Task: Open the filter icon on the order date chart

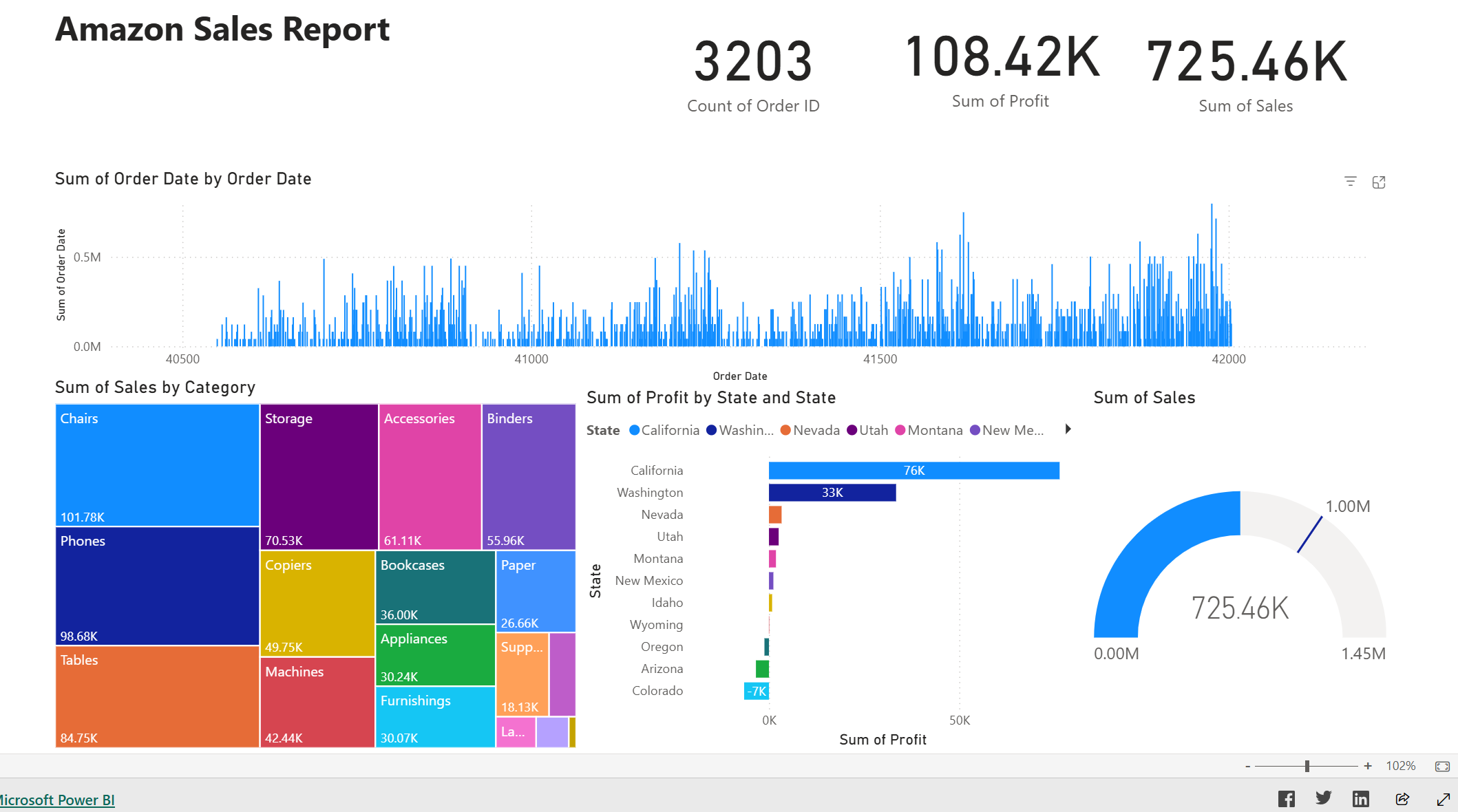Action: (x=1349, y=181)
